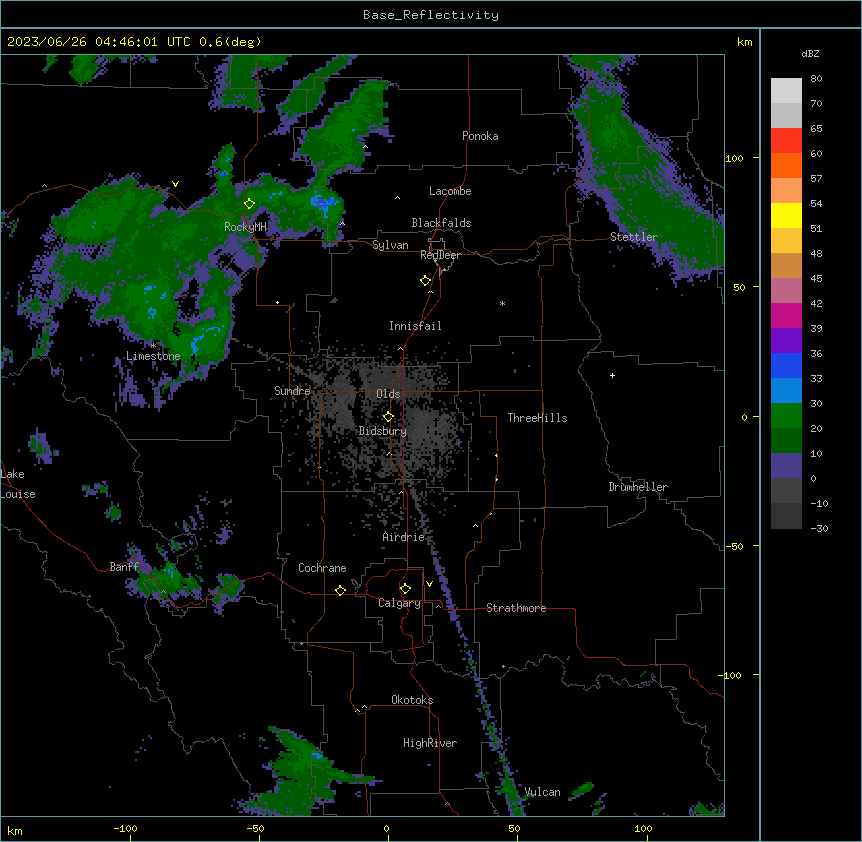Pick the magenta 39-42 dBZ legend swatch
Viewport: 862px width, 842px height.
tap(786, 315)
